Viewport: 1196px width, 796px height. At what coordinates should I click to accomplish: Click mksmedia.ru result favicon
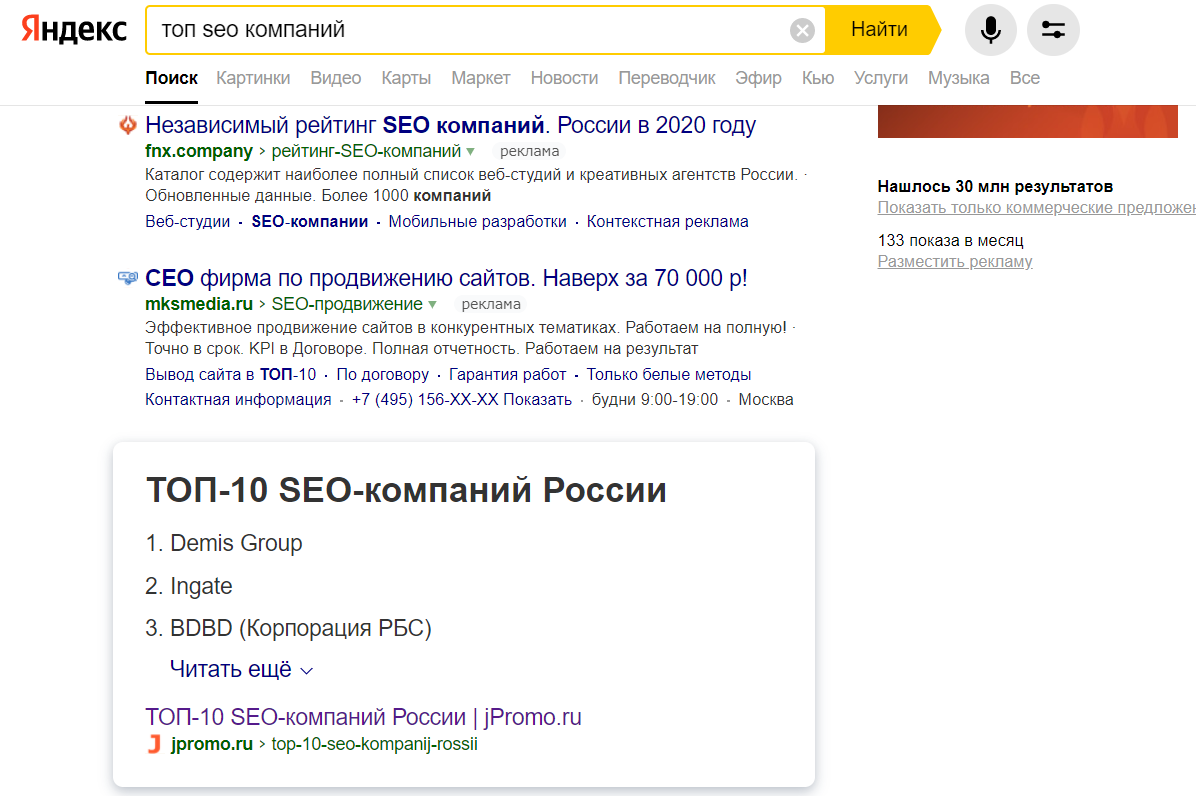click(x=127, y=279)
